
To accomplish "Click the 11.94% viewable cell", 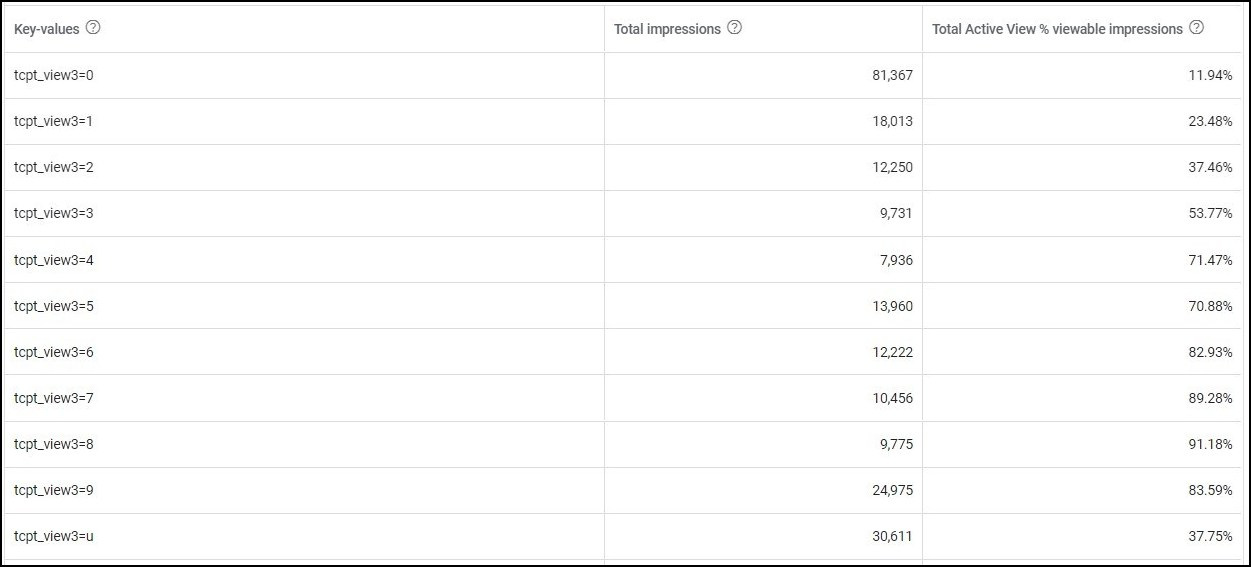I will click(x=1210, y=75).
